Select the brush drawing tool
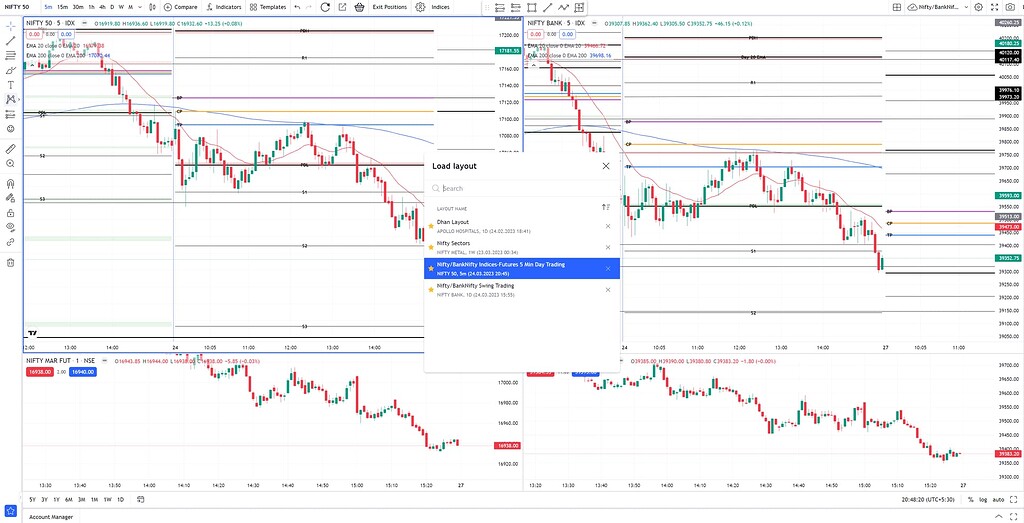The image size is (1024, 523). pyautogui.click(x=10, y=71)
